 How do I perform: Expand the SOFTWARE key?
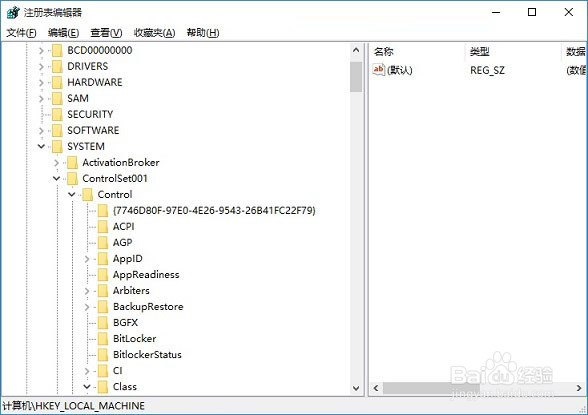pos(41,130)
